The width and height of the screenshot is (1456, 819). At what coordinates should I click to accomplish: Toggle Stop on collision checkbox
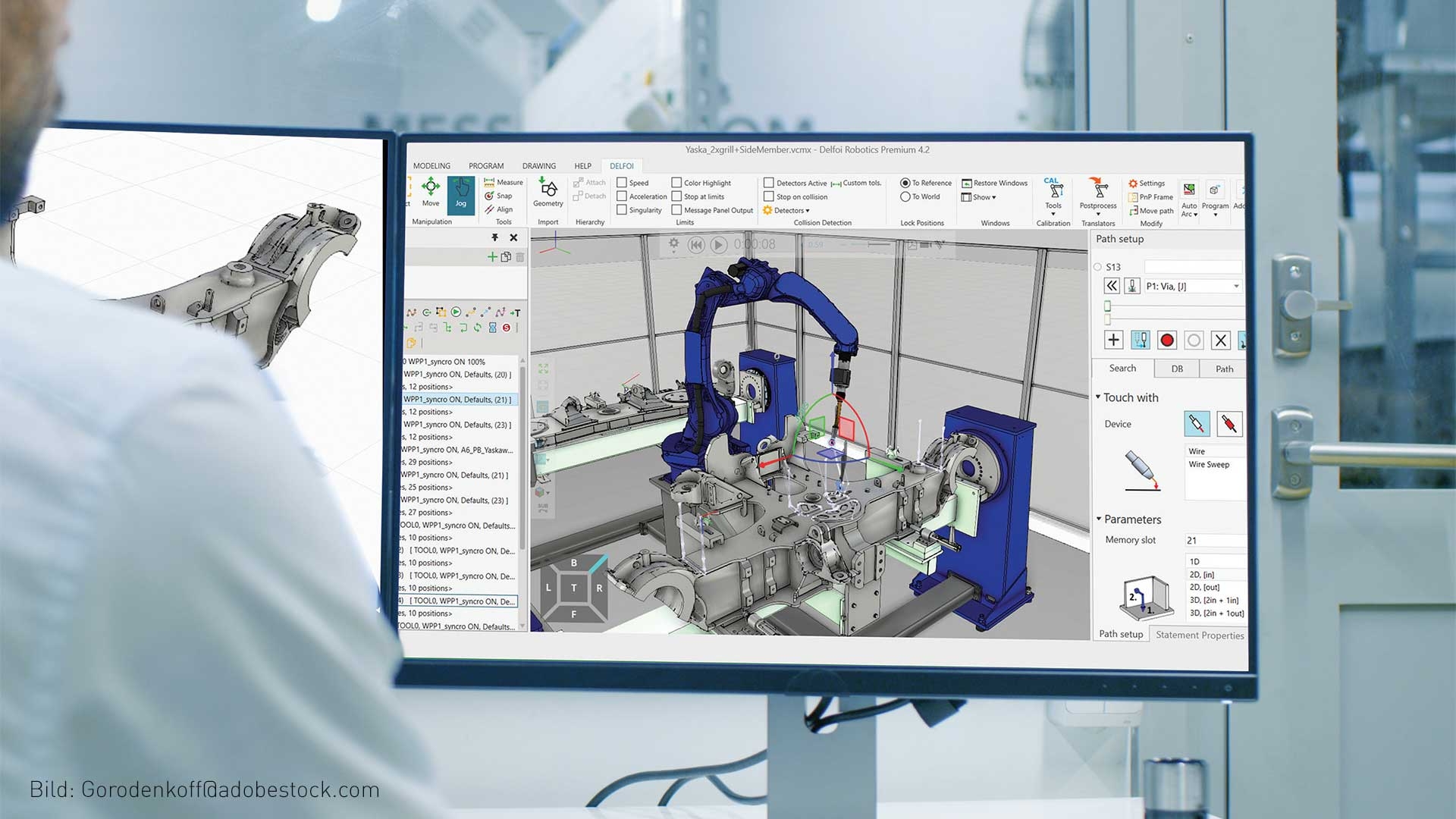(x=769, y=197)
